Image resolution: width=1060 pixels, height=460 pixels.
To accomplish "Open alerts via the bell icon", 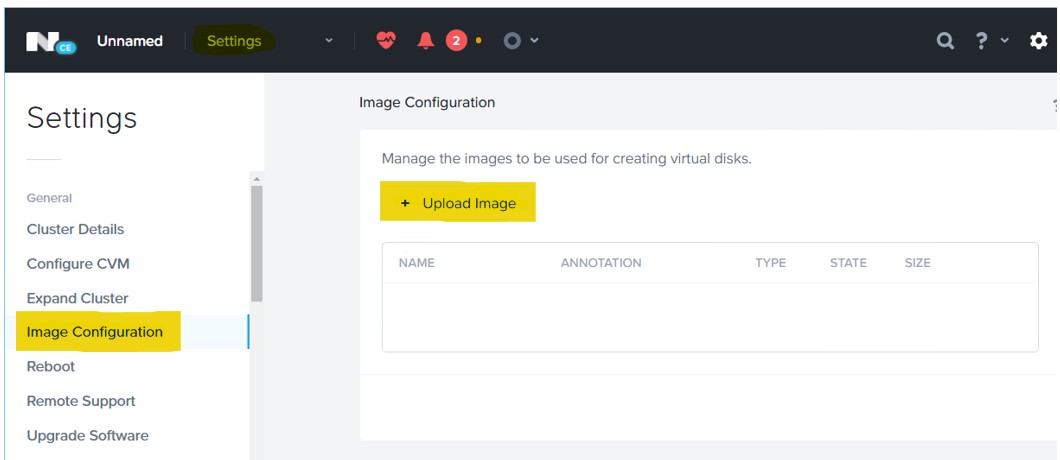I will (426, 41).
